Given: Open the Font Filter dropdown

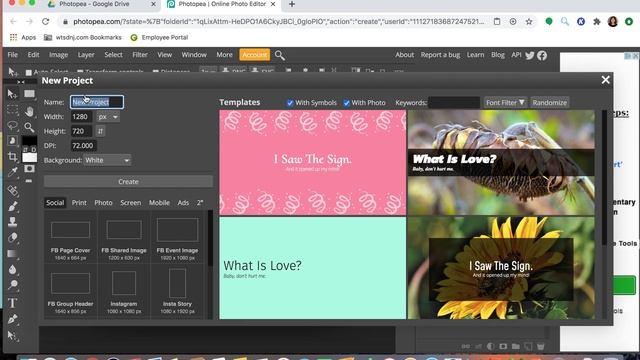Looking at the screenshot, I should [505, 103].
